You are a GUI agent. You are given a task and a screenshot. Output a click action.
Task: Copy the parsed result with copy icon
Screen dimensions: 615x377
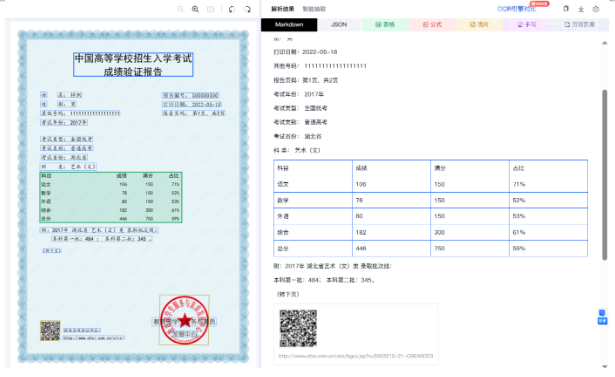(566, 9)
